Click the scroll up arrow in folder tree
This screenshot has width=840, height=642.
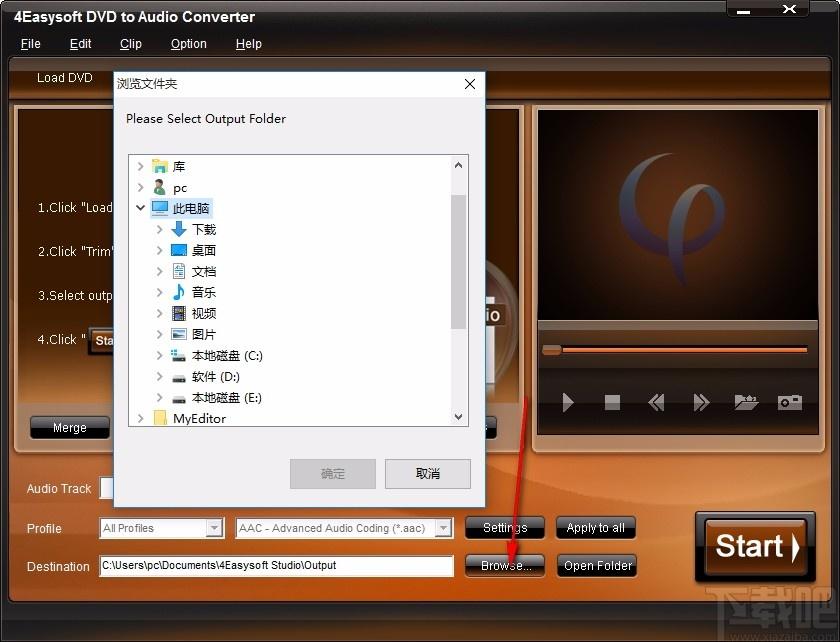click(458, 165)
